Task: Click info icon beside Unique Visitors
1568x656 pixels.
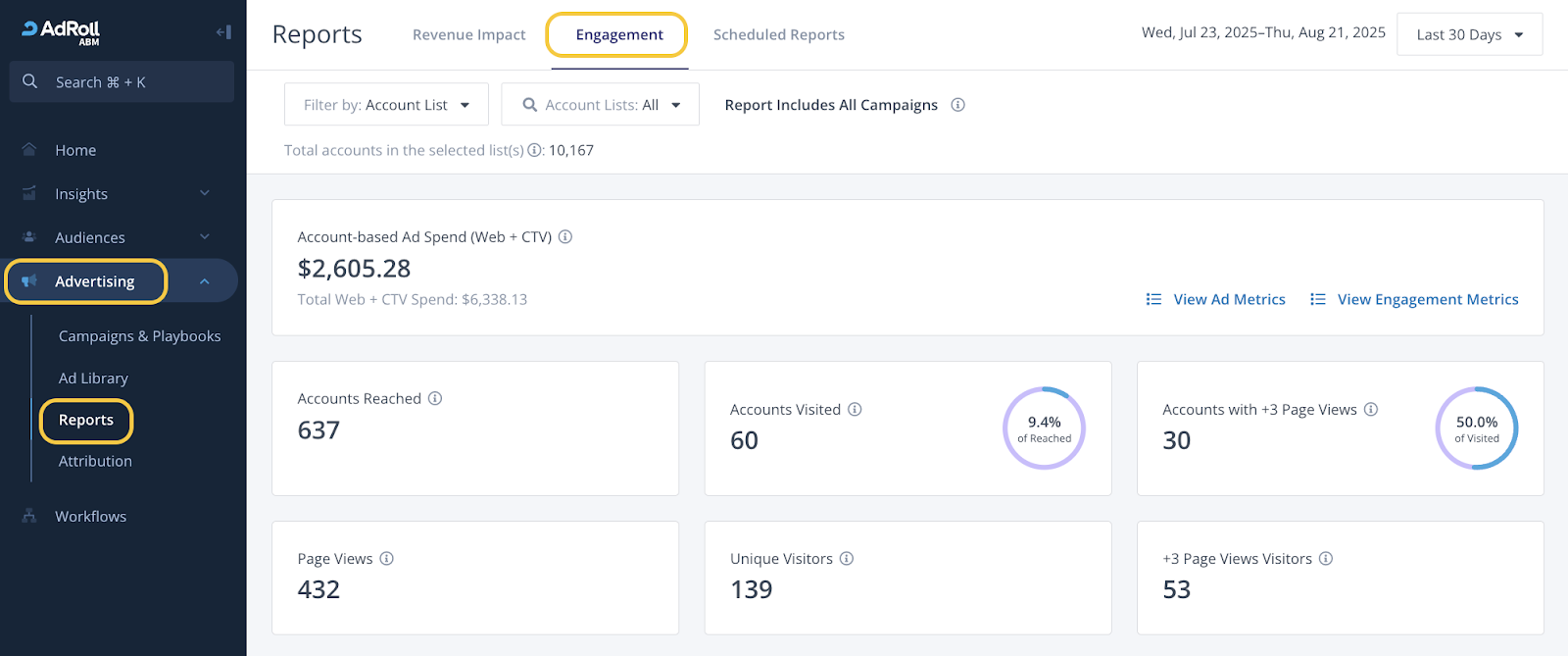Action: coord(847,558)
